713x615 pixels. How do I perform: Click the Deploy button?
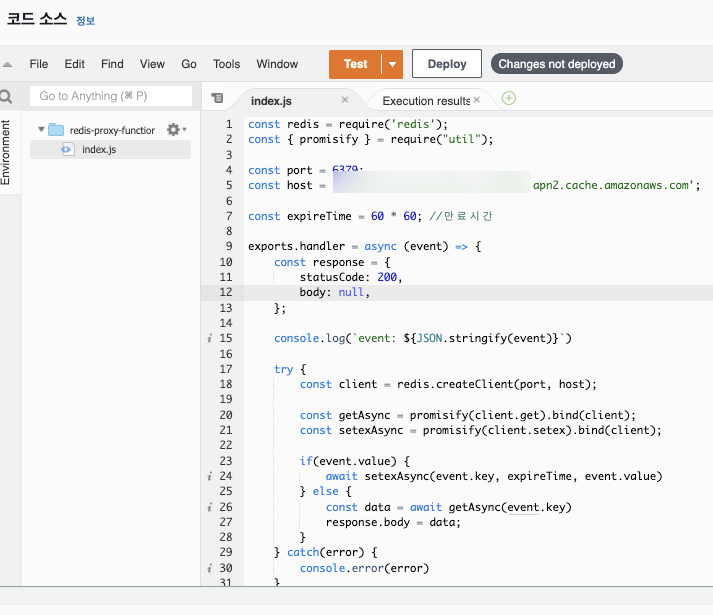(x=447, y=64)
